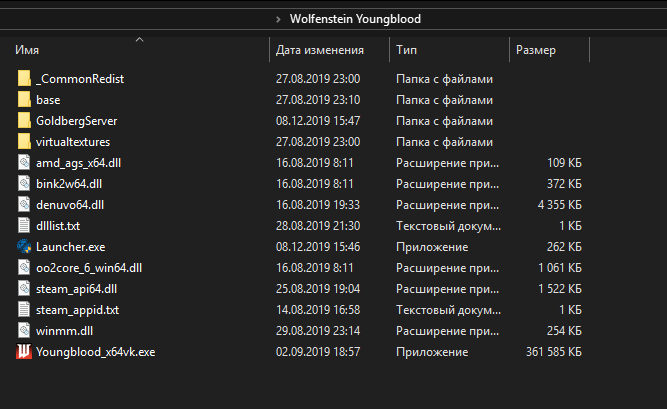Screen dimensions: 667x409
Task: Click the bink2w64.dll file icon
Action: [24, 183]
